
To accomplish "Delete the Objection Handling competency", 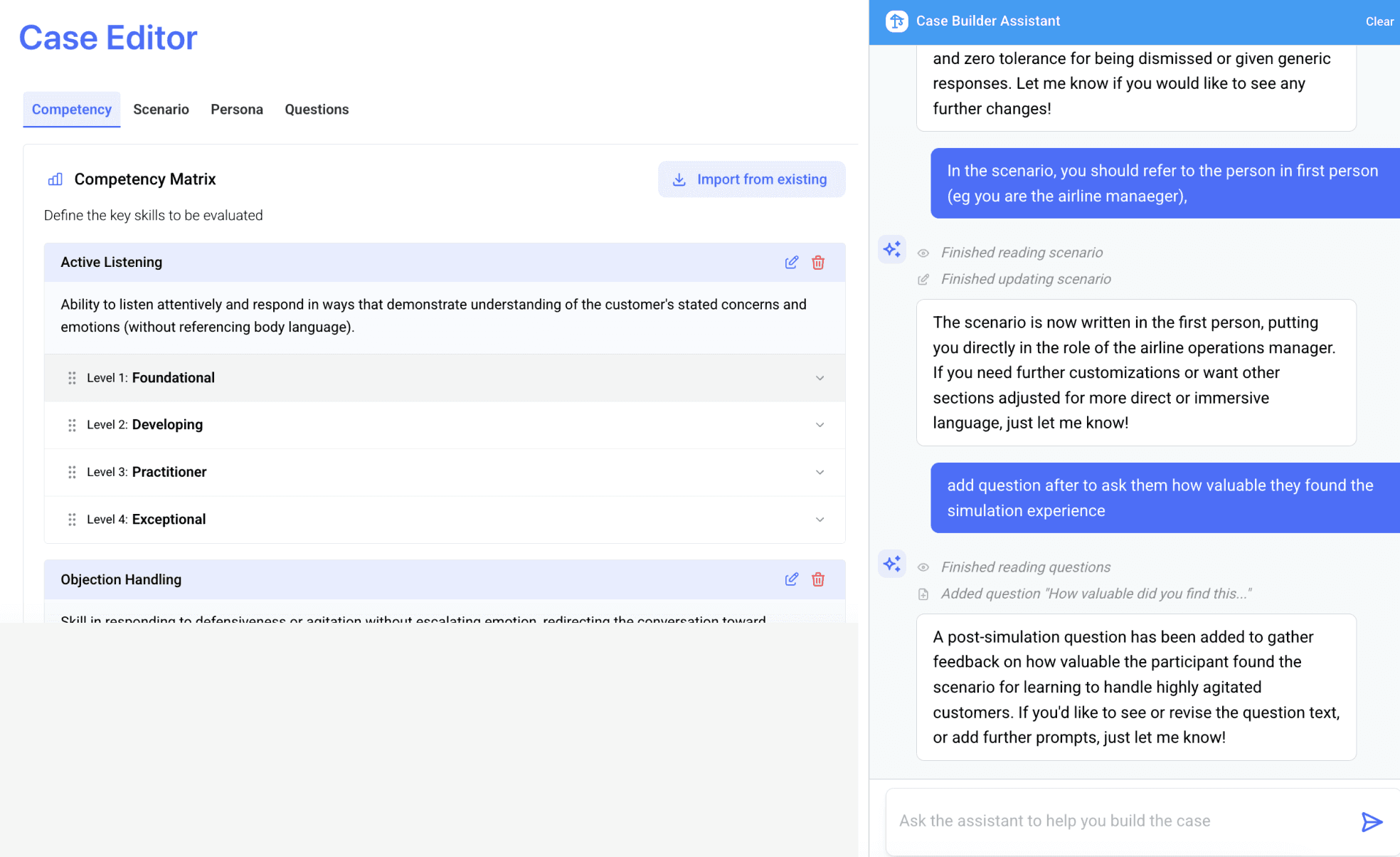I will point(818,579).
